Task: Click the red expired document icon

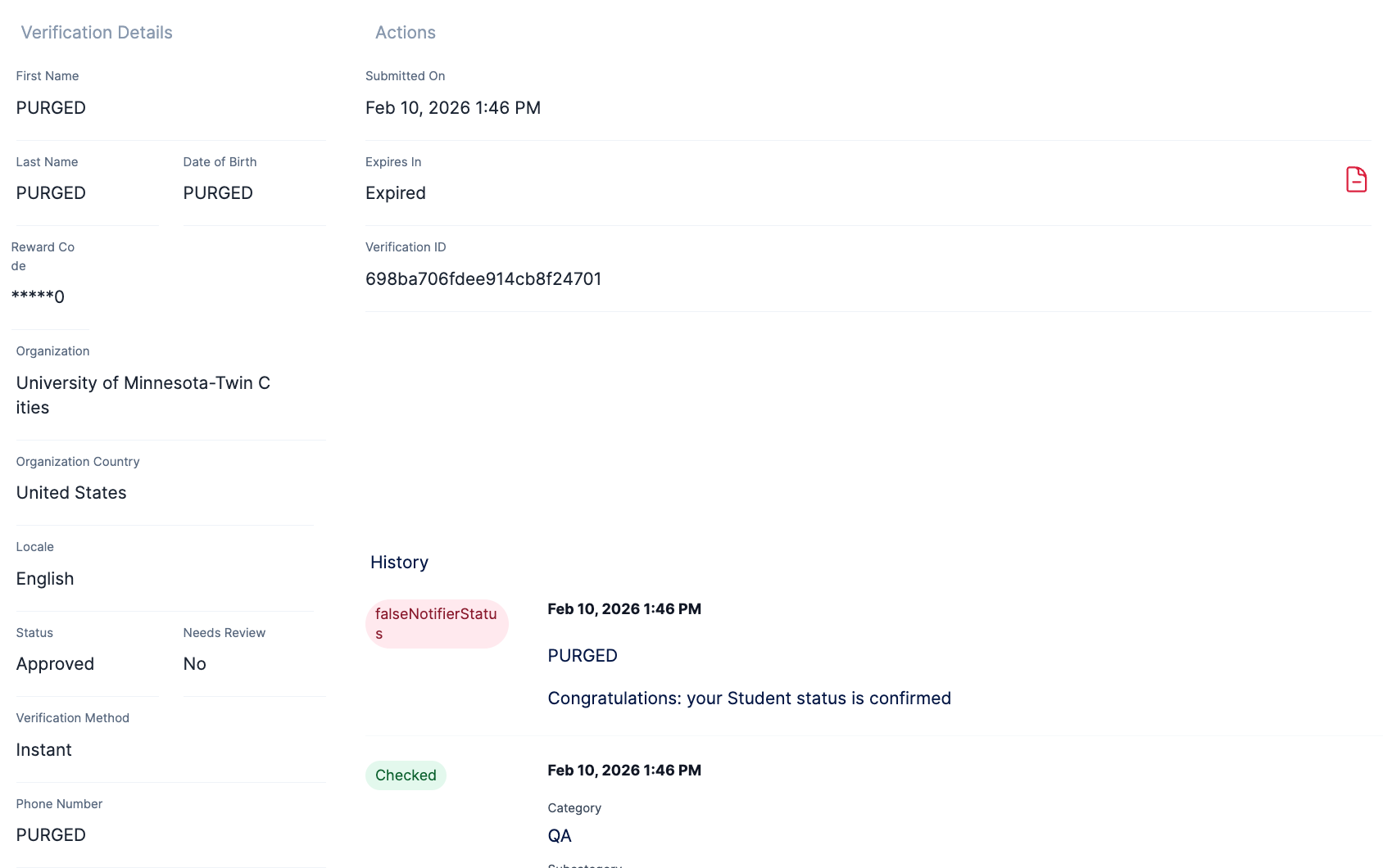Action: click(x=1357, y=179)
